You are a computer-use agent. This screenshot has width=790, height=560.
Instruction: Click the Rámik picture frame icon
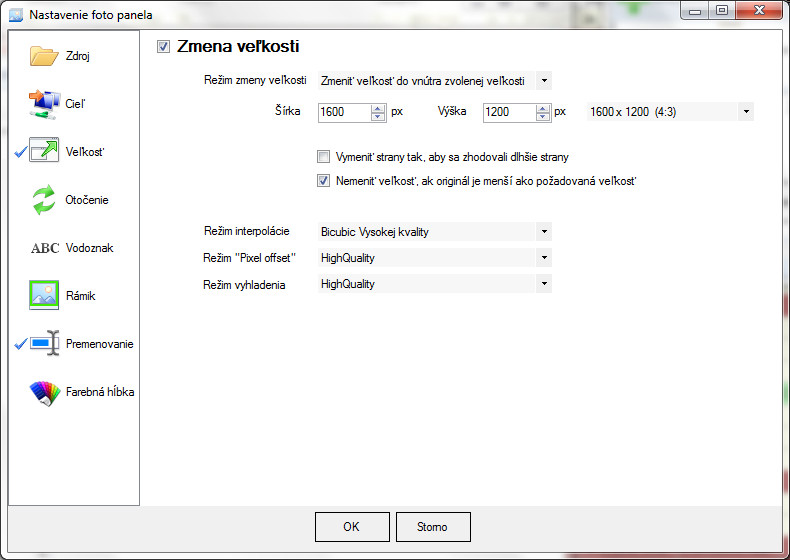44,295
